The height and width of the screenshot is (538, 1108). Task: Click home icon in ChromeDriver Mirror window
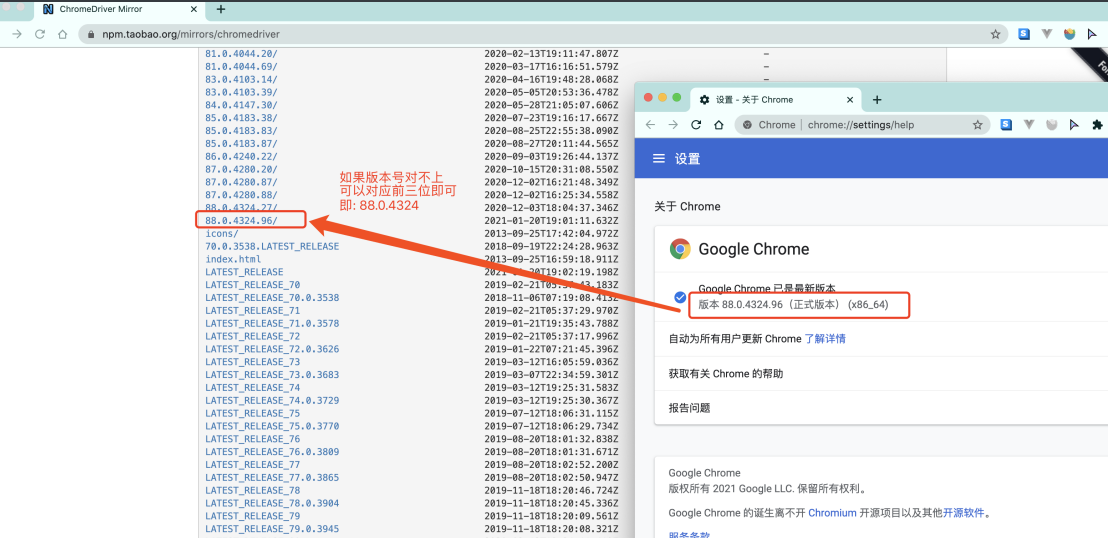tap(62, 34)
